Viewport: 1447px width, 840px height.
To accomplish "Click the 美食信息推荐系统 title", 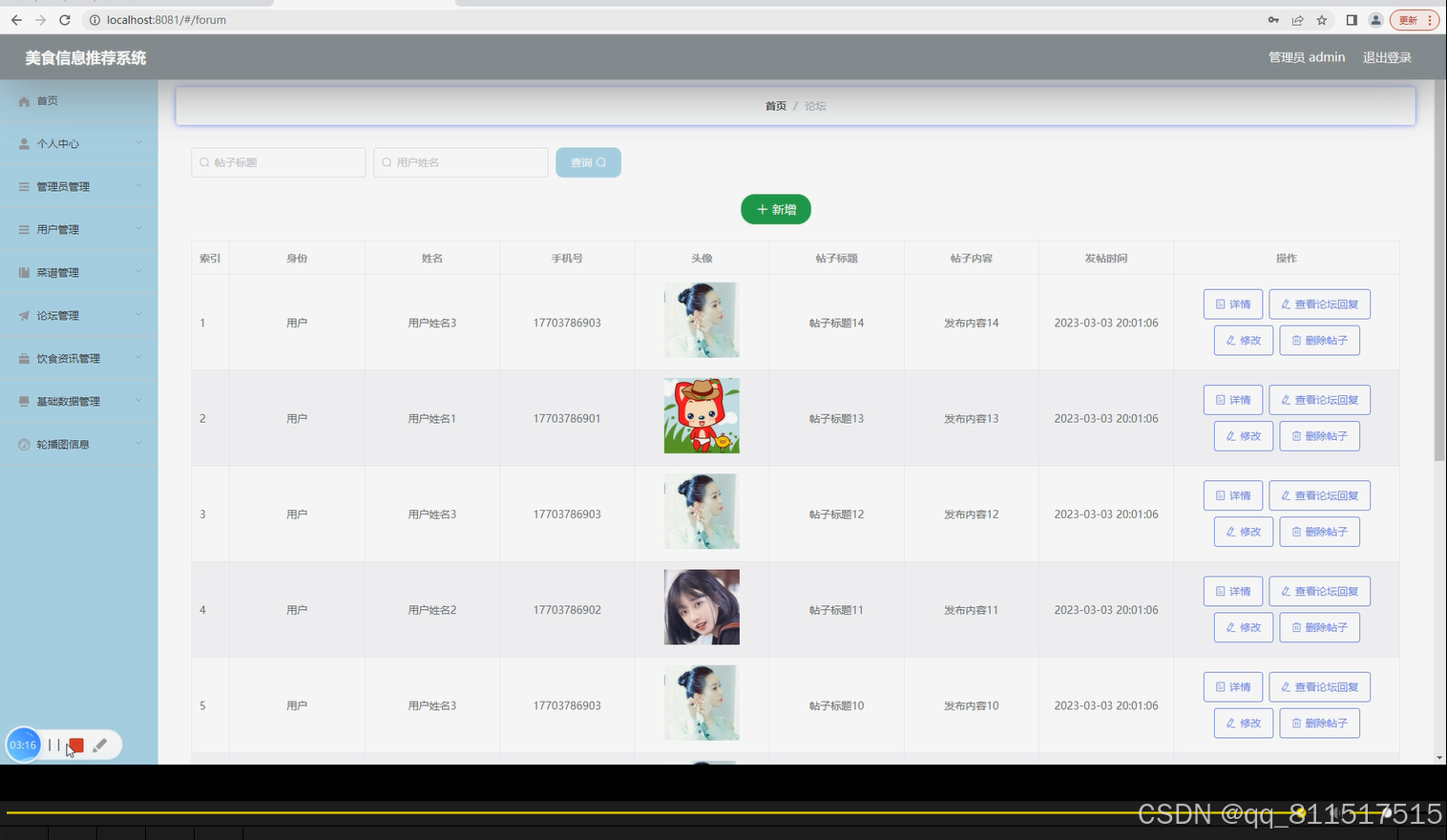I will tap(86, 58).
